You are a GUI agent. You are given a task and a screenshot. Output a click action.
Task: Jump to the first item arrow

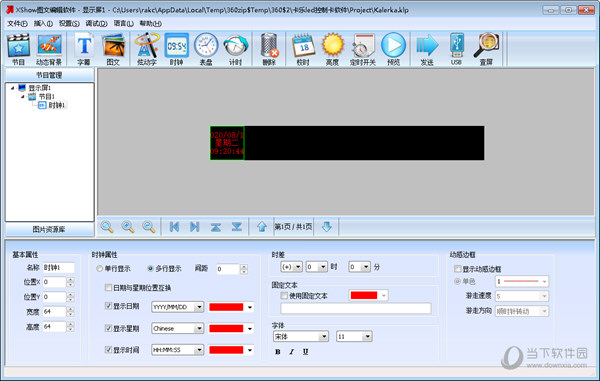tap(174, 227)
